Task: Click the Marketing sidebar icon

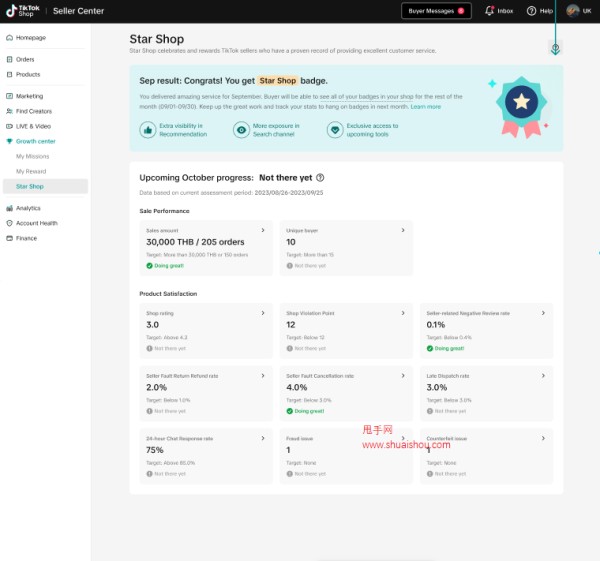Action: (x=10, y=96)
